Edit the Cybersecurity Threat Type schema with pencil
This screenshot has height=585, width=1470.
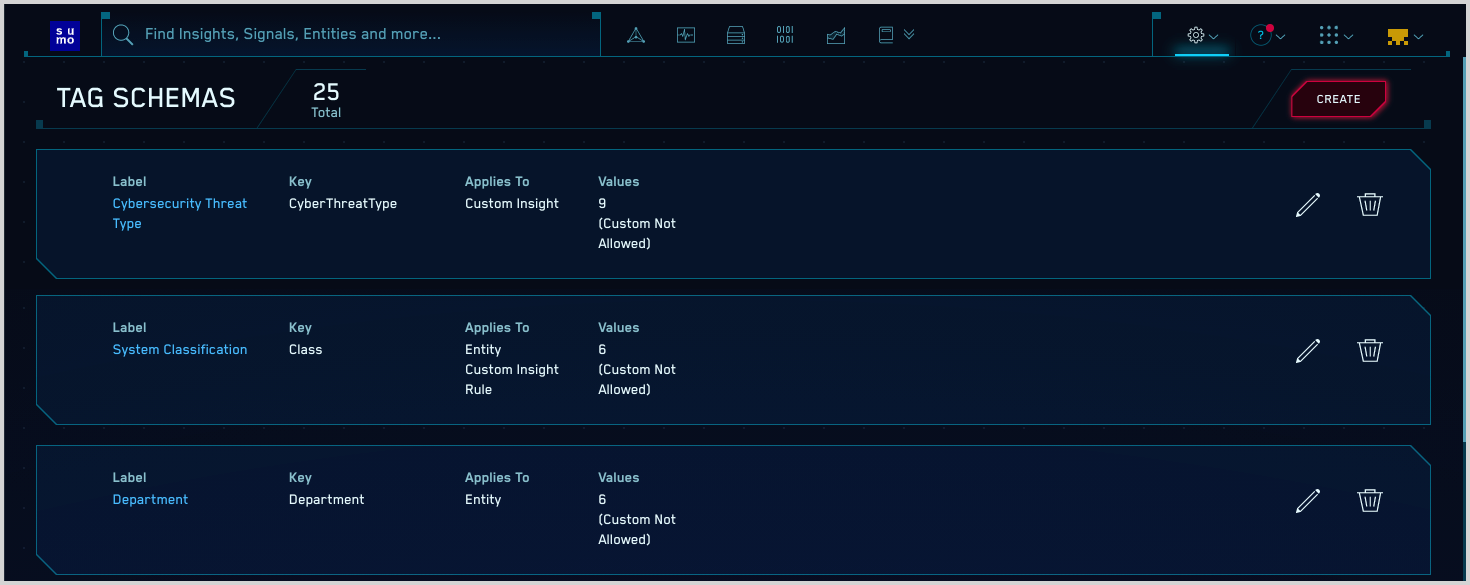point(1307,205)
